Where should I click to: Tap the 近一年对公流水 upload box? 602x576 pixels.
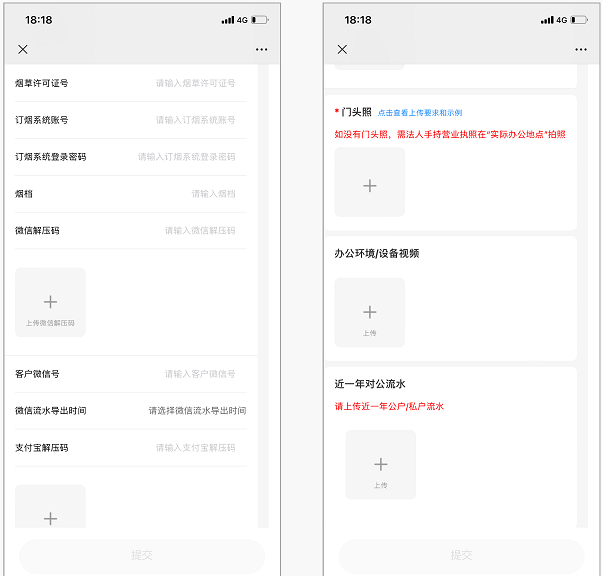click(x=381, y=465)
